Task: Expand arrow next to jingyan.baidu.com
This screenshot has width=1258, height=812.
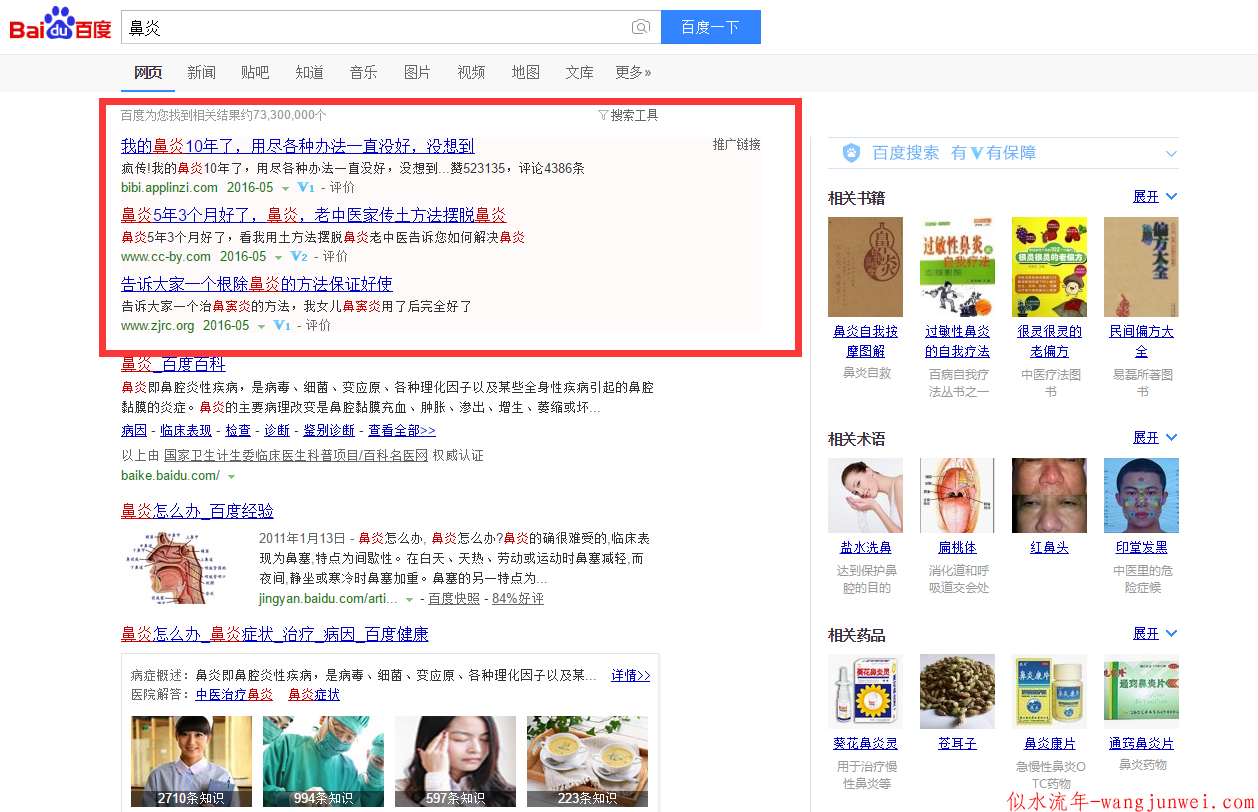Action: (409, 599)
